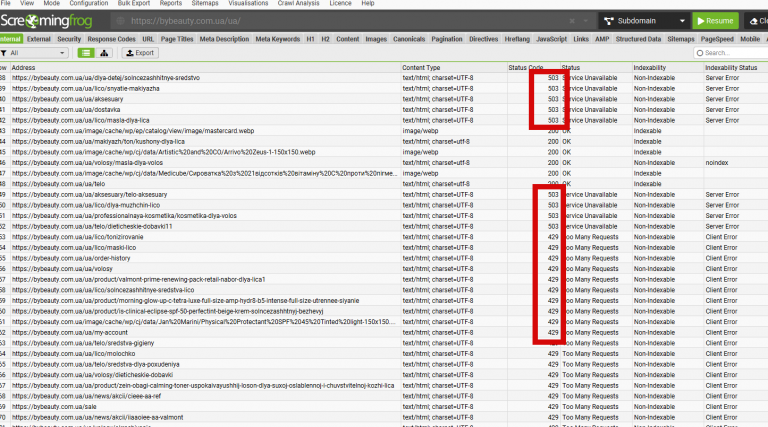
Task: Click the globe icon in URL bar
Action: click(120, 21)
